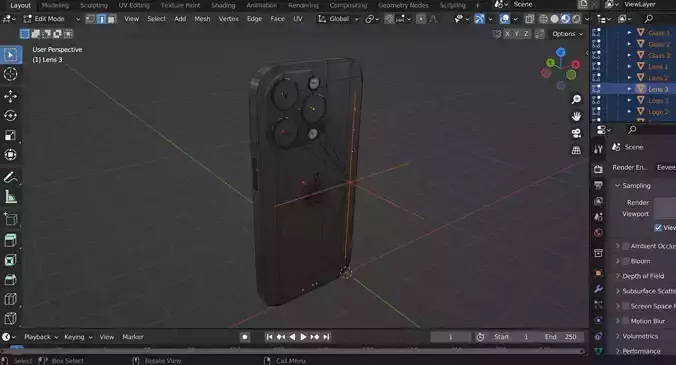Select the Extrude Region tool

11,240
